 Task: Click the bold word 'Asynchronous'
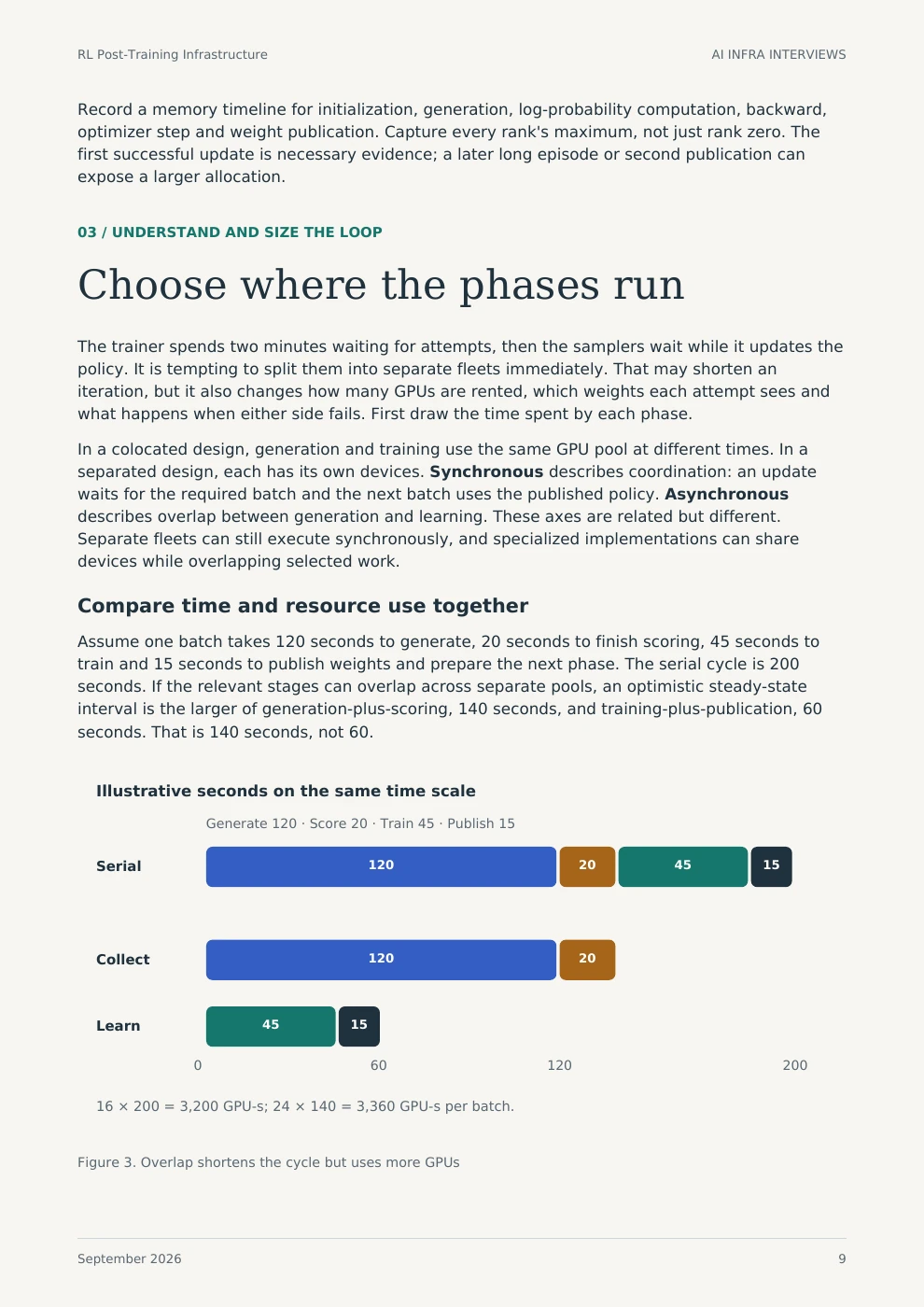[x=726, y=494]
